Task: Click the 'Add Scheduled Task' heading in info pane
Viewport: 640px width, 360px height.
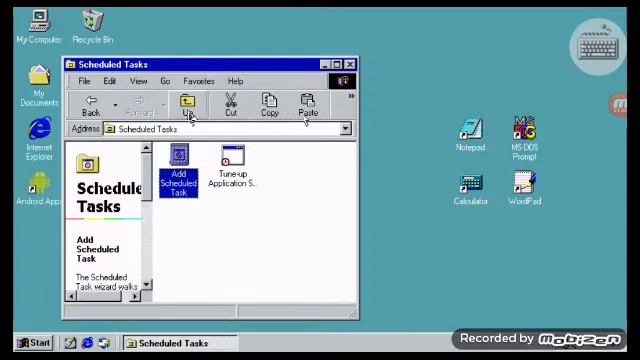Action: (x=98, y=249)
